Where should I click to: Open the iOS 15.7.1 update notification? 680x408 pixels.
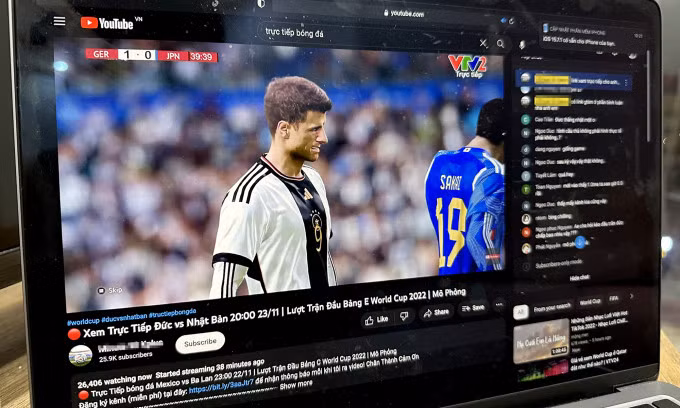592,36
